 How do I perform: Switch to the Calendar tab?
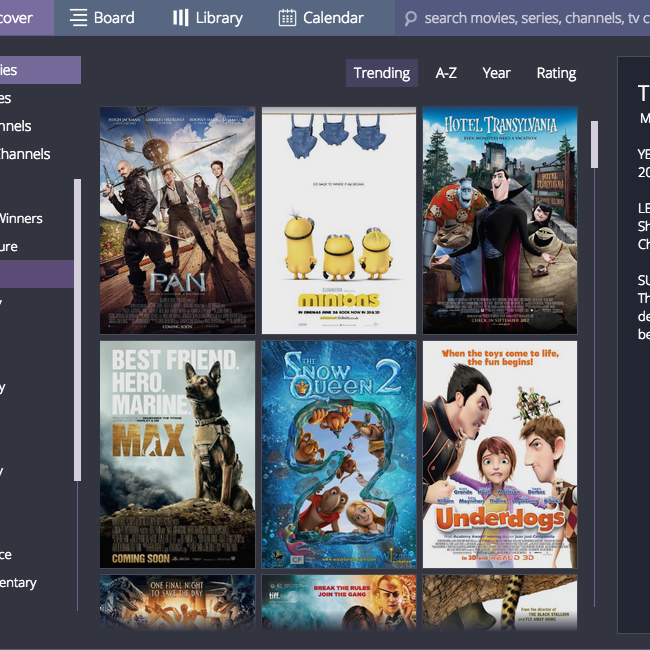point(321,18)
